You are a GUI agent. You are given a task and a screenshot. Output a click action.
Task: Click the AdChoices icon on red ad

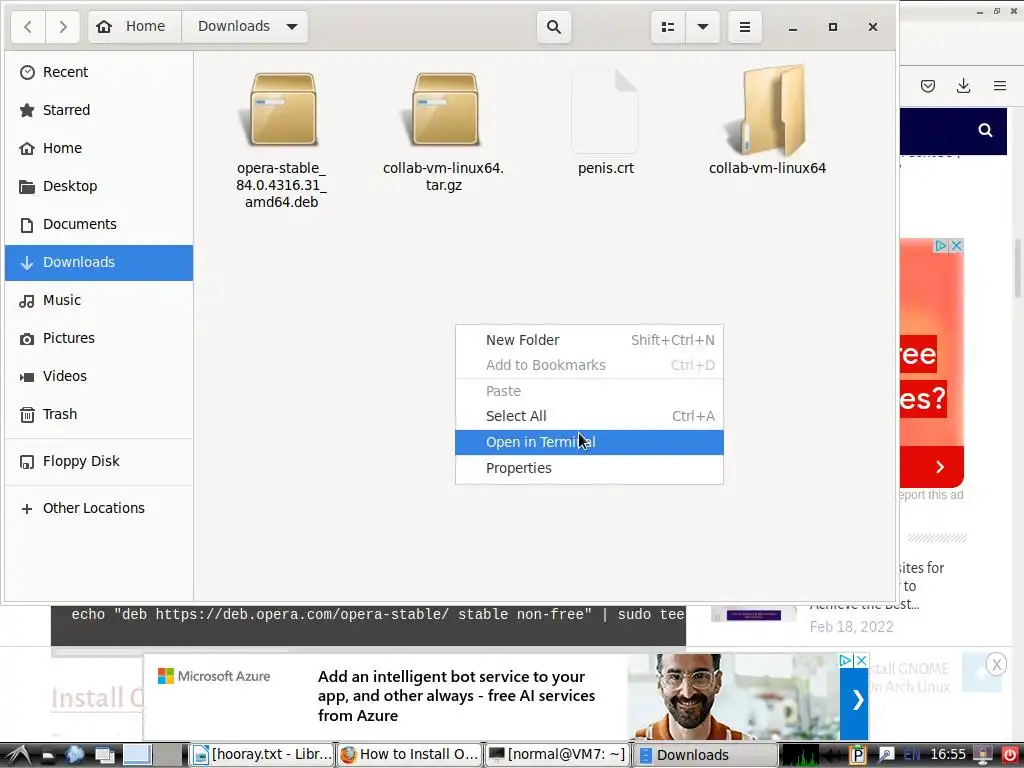pos(941,246)
